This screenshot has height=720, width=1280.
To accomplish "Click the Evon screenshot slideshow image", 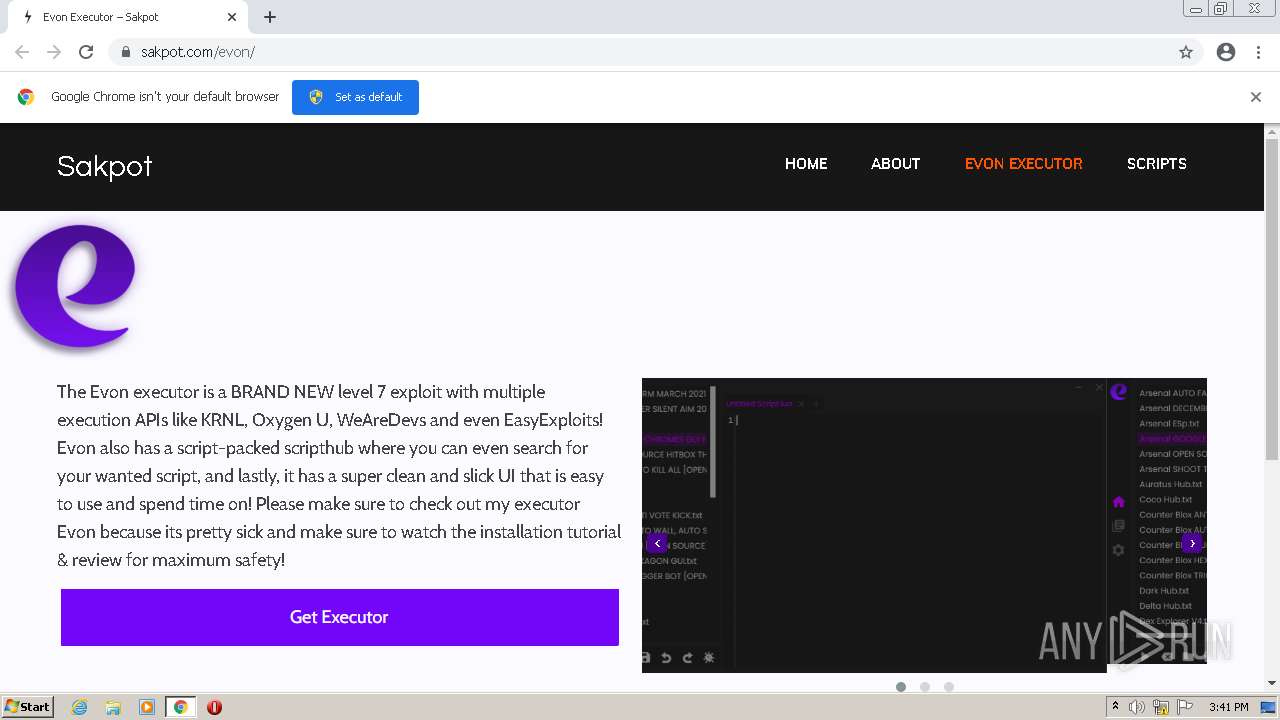I will (x=924, y=525).
